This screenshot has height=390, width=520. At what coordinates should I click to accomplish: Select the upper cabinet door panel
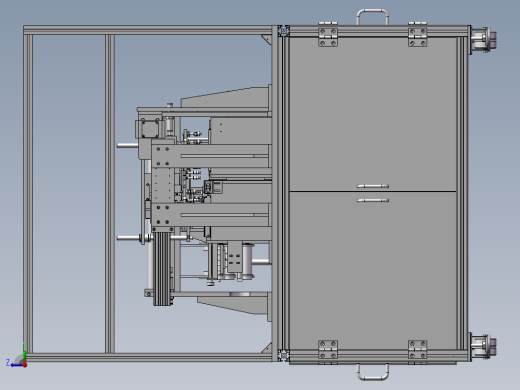[373, 114]
